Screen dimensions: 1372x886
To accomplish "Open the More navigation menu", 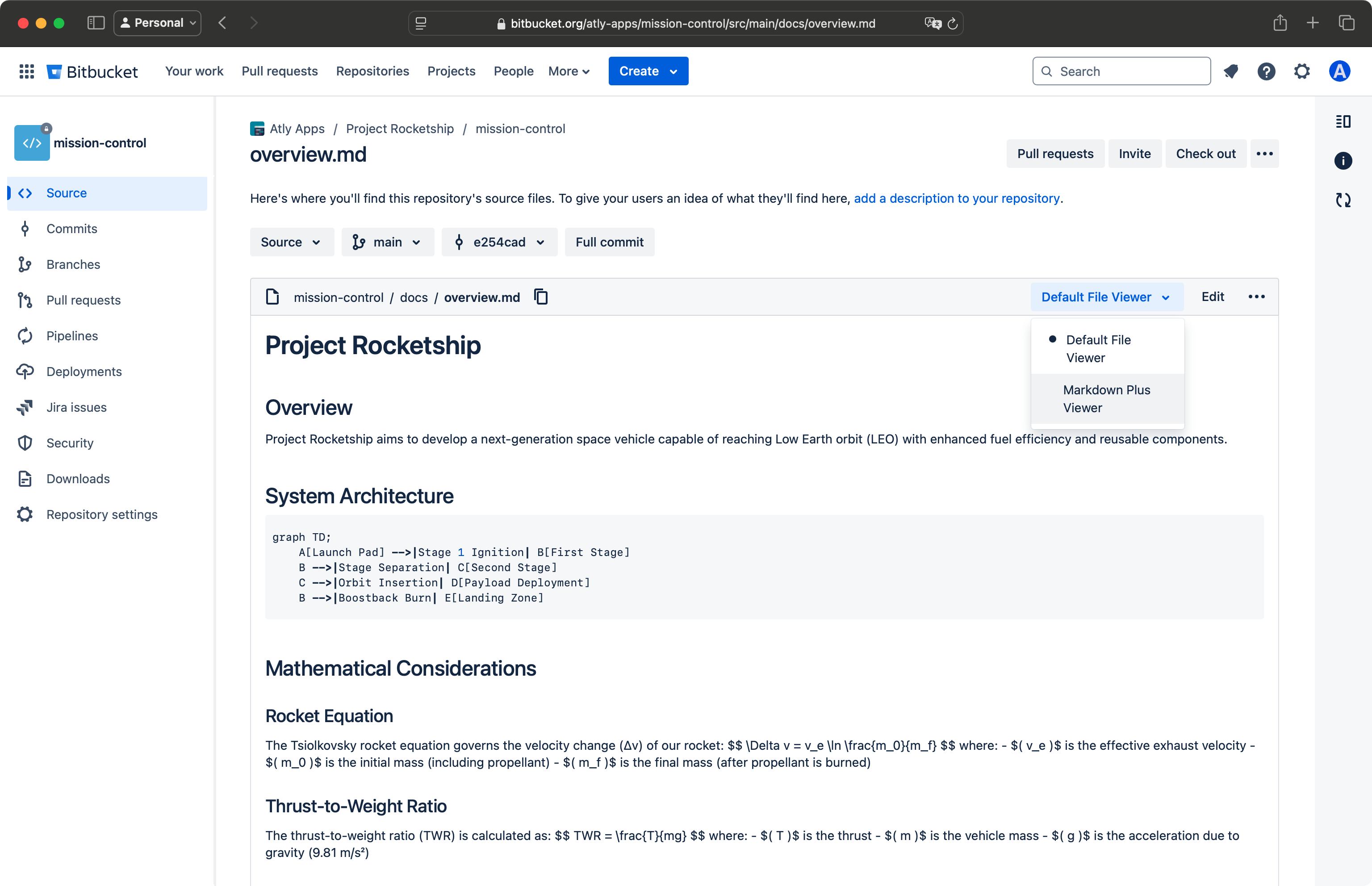I will coord(569,71).
